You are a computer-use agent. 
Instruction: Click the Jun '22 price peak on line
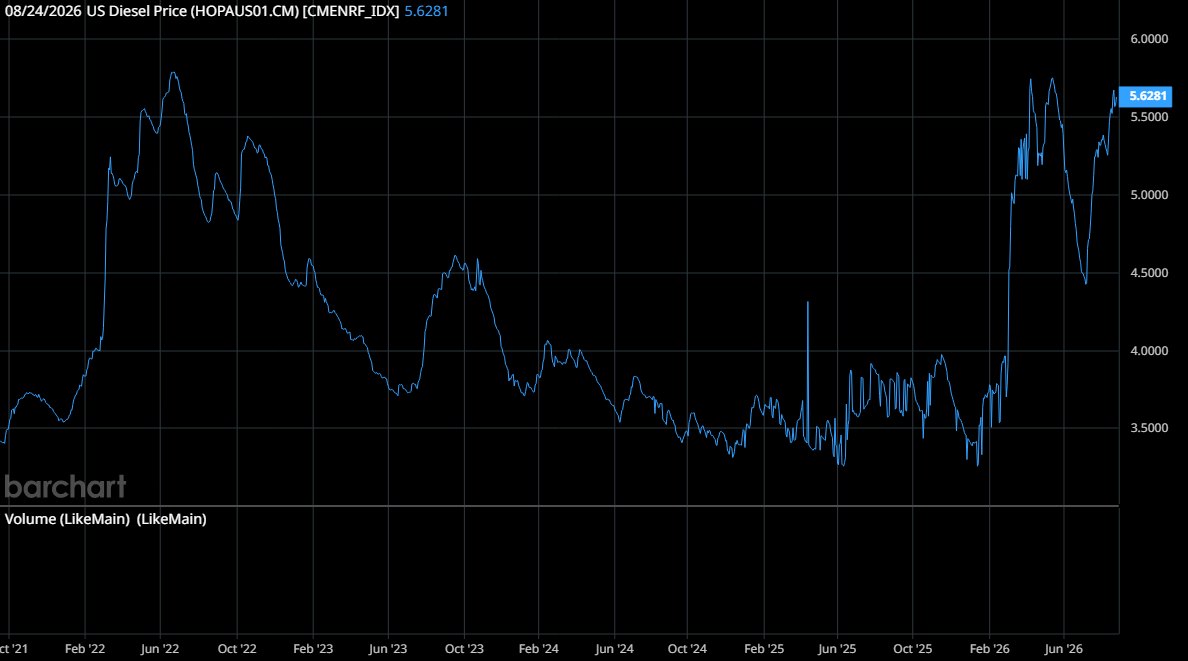pos(174,74)
